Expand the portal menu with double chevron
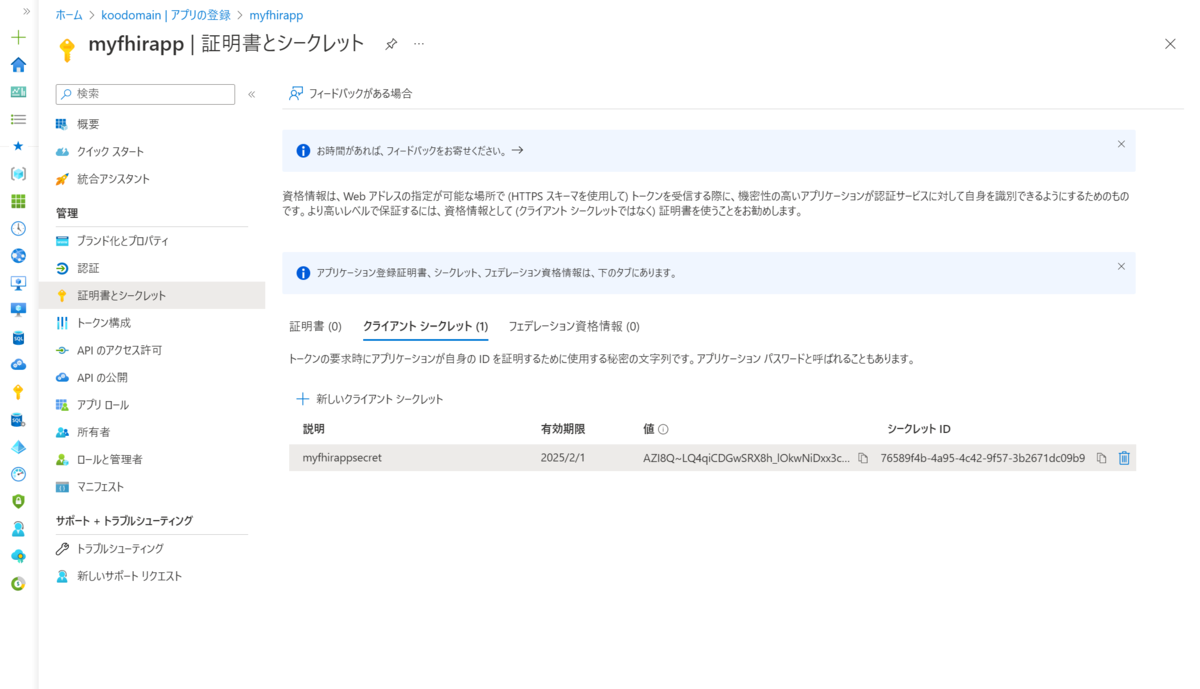The width and height of the screenshot is (1200, 689). tap(26, 10)
